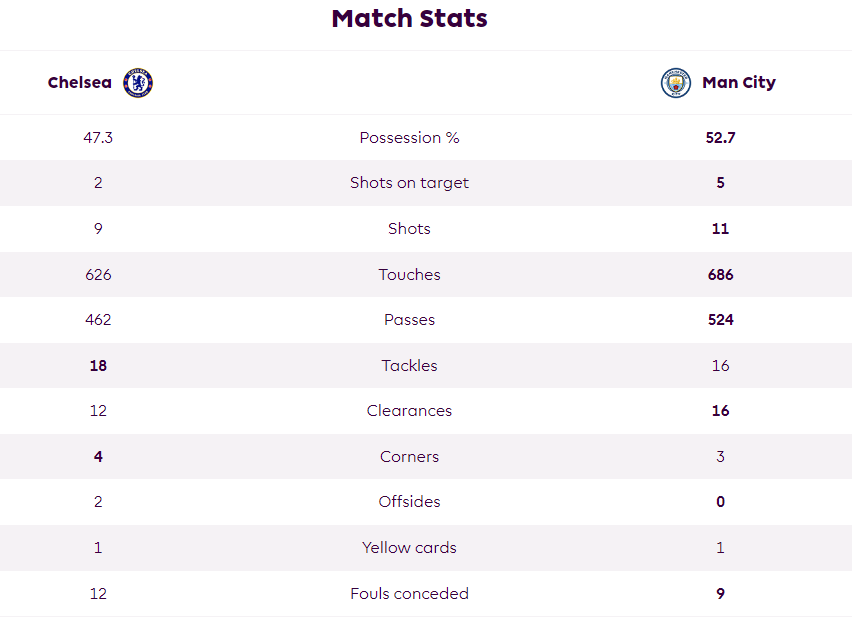Click the Clearances stat label
Image resolution: width=852 pixels, height=632 pixels.
point(410,411)
